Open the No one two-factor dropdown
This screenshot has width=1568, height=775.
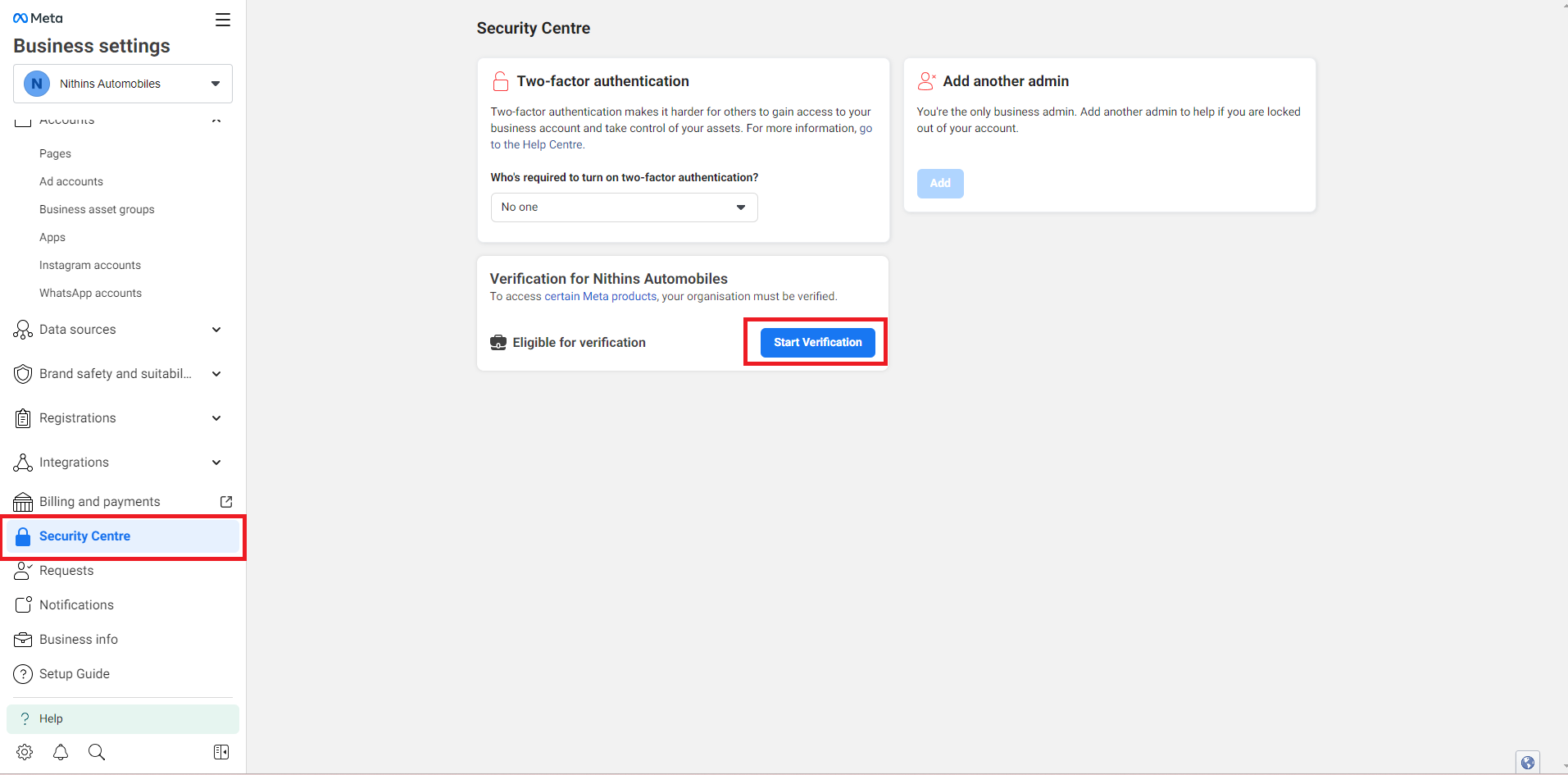624,207
